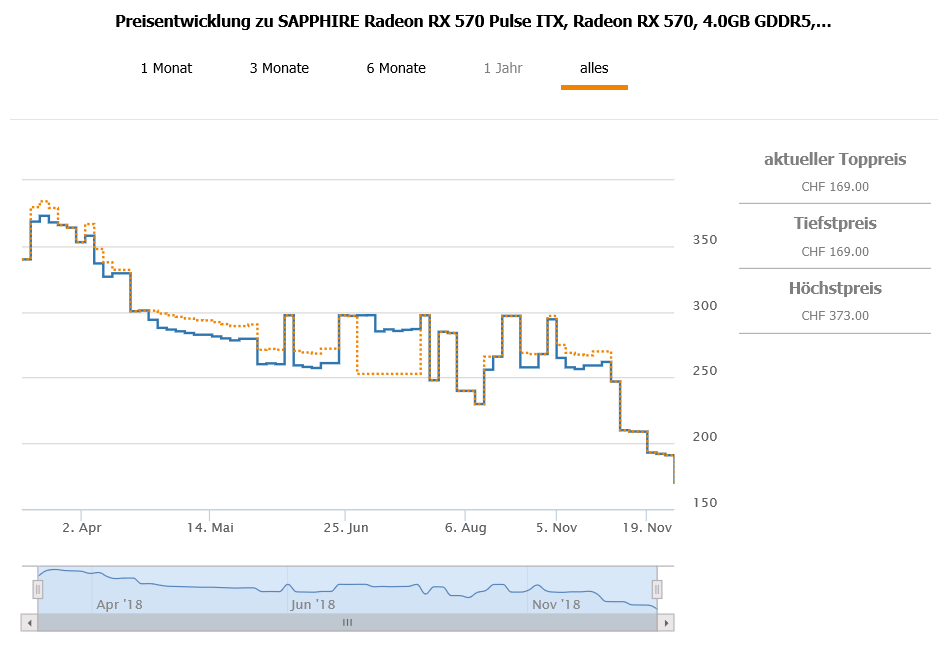
Task: Select the alles time range tab
Action: pyautogui.click(x=594, y=68)
